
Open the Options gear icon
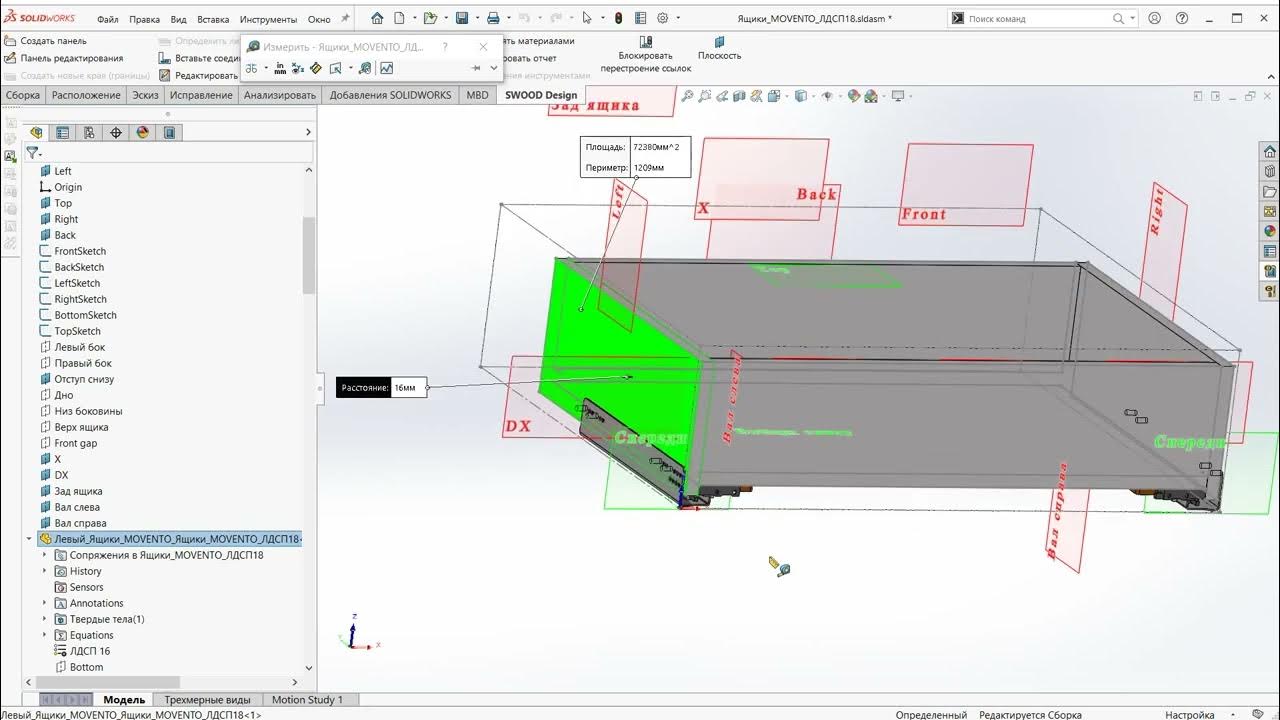[x=662, y=18]
